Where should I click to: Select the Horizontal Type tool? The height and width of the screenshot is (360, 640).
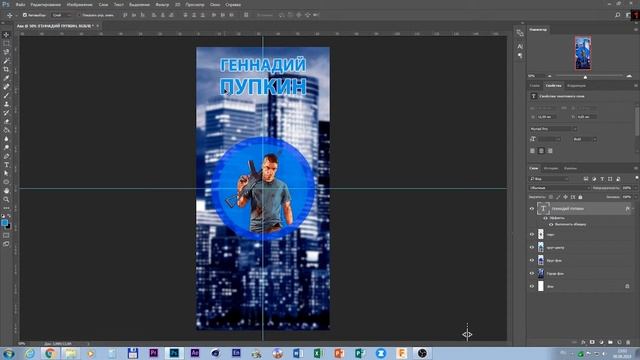coord(6,165)
